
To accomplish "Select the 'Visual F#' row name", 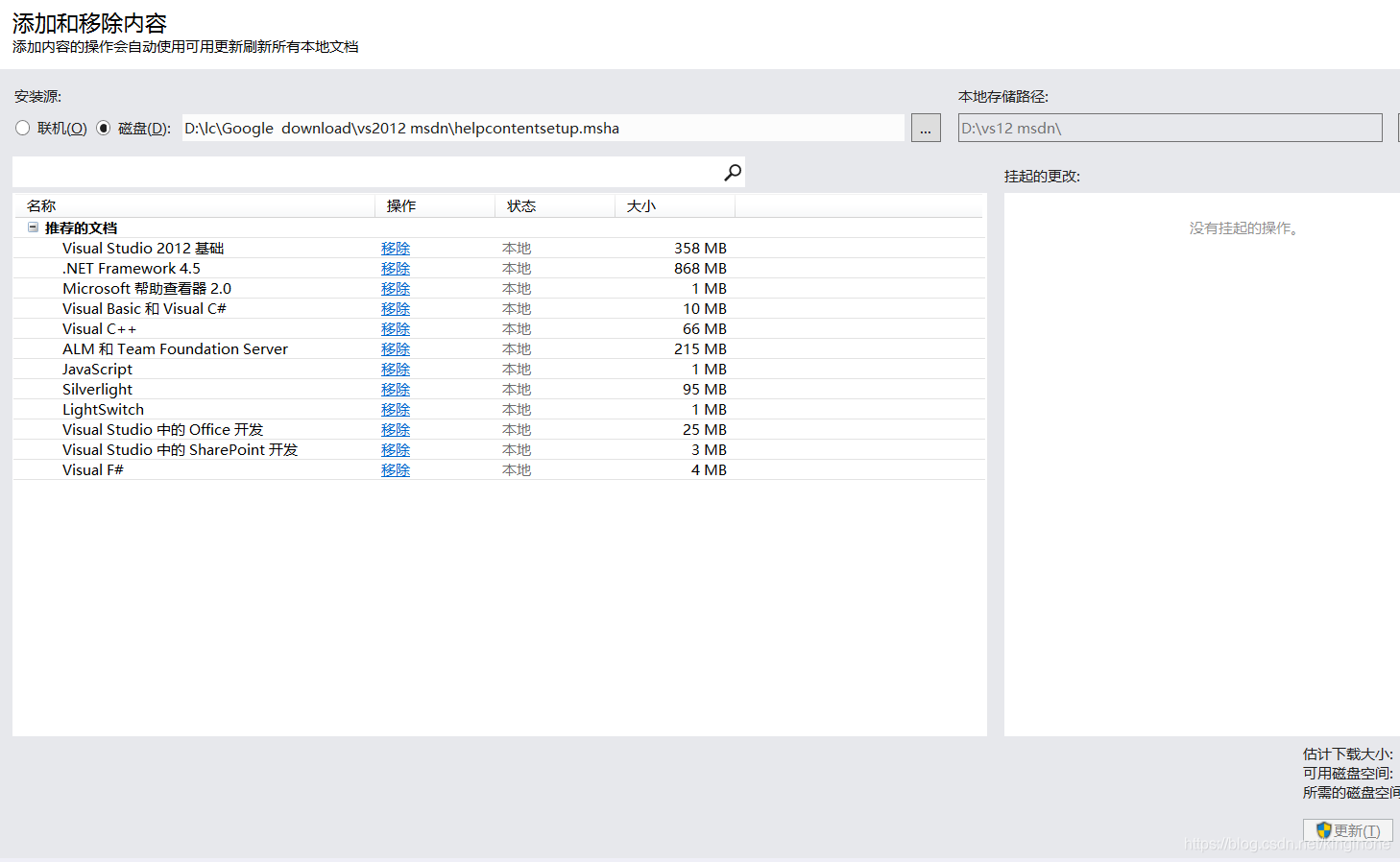I will (x=93, y=470).
